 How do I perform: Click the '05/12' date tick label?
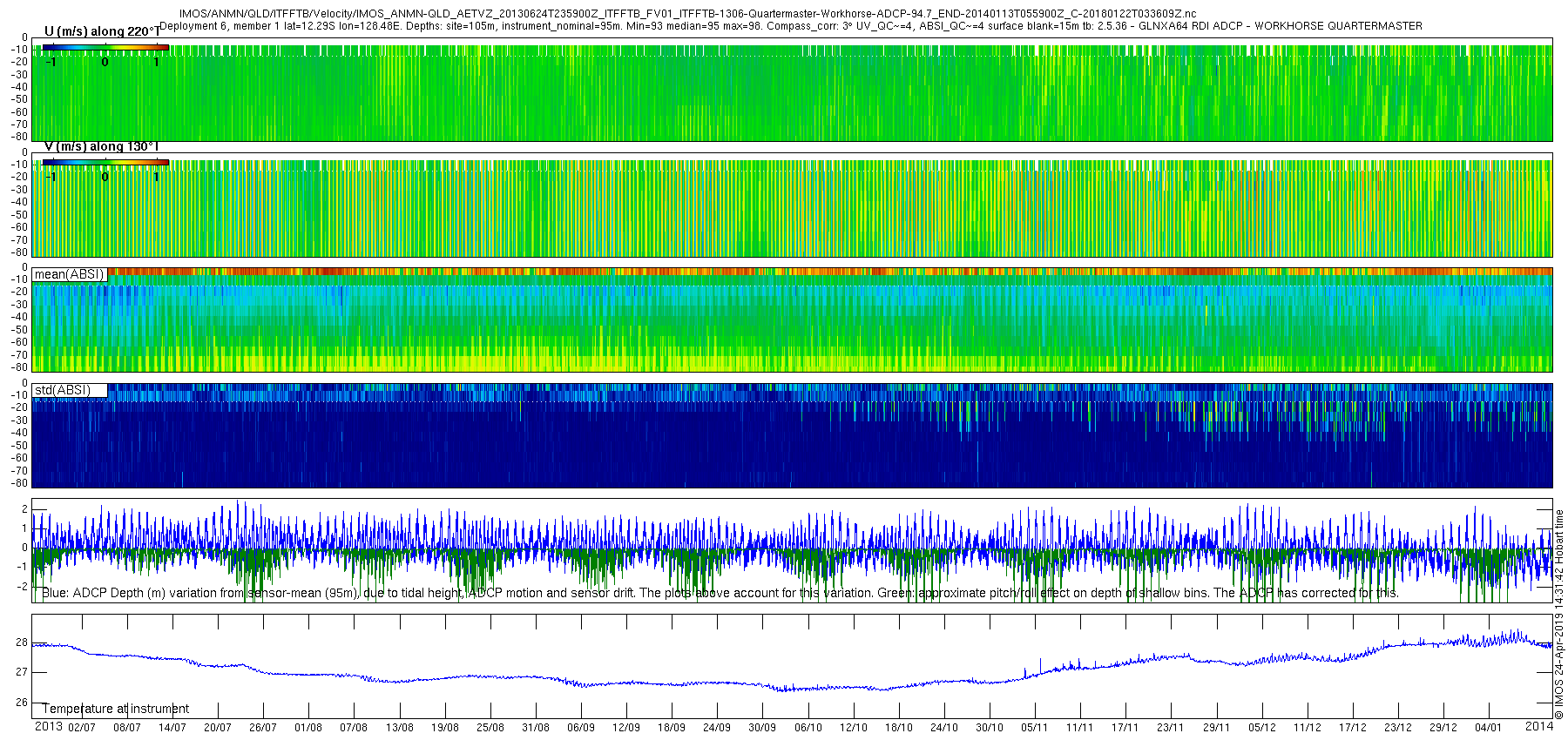coord(1262,728)
